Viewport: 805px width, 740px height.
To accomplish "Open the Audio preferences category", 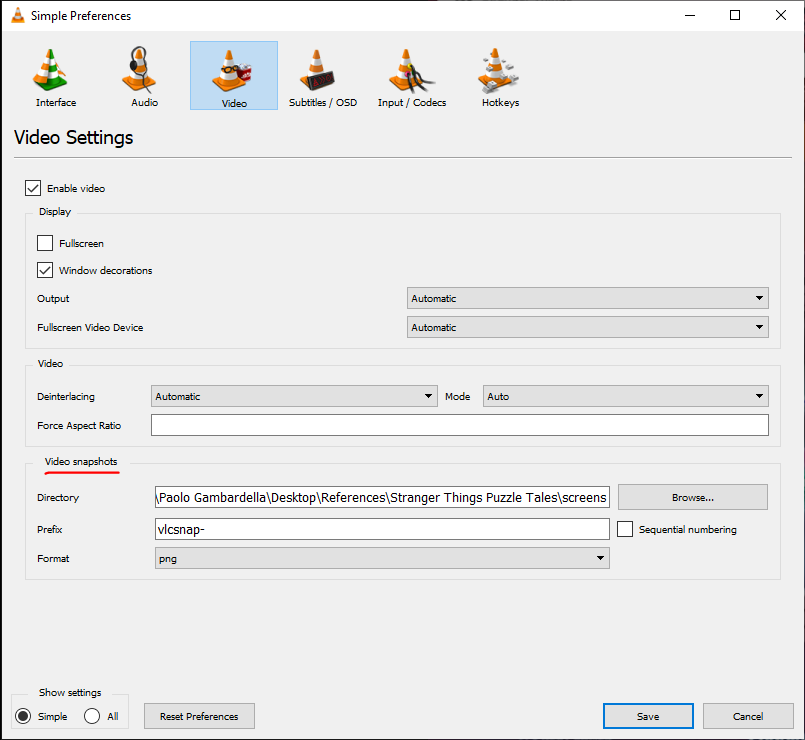I will click(x=144, y=76).
